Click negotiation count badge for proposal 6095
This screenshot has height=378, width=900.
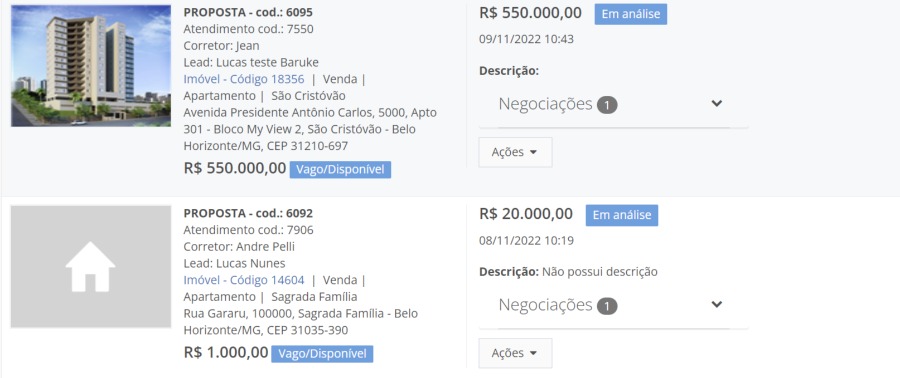coord(607,105)
